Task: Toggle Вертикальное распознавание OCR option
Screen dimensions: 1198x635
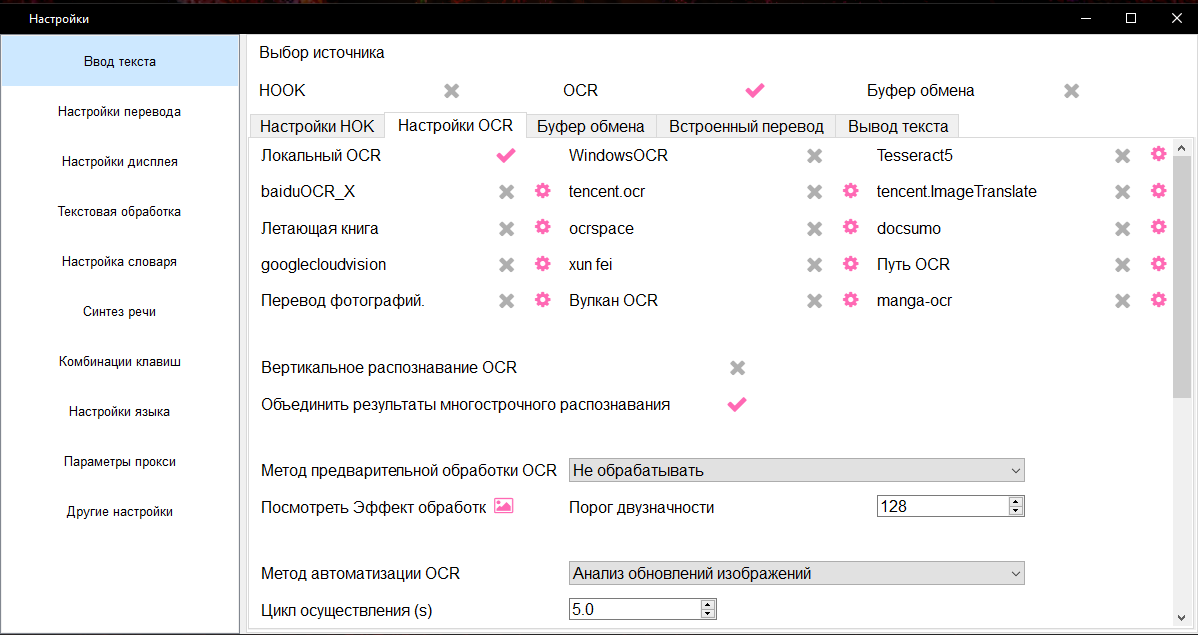Action: pyautogui.click(x=738, y=368)
